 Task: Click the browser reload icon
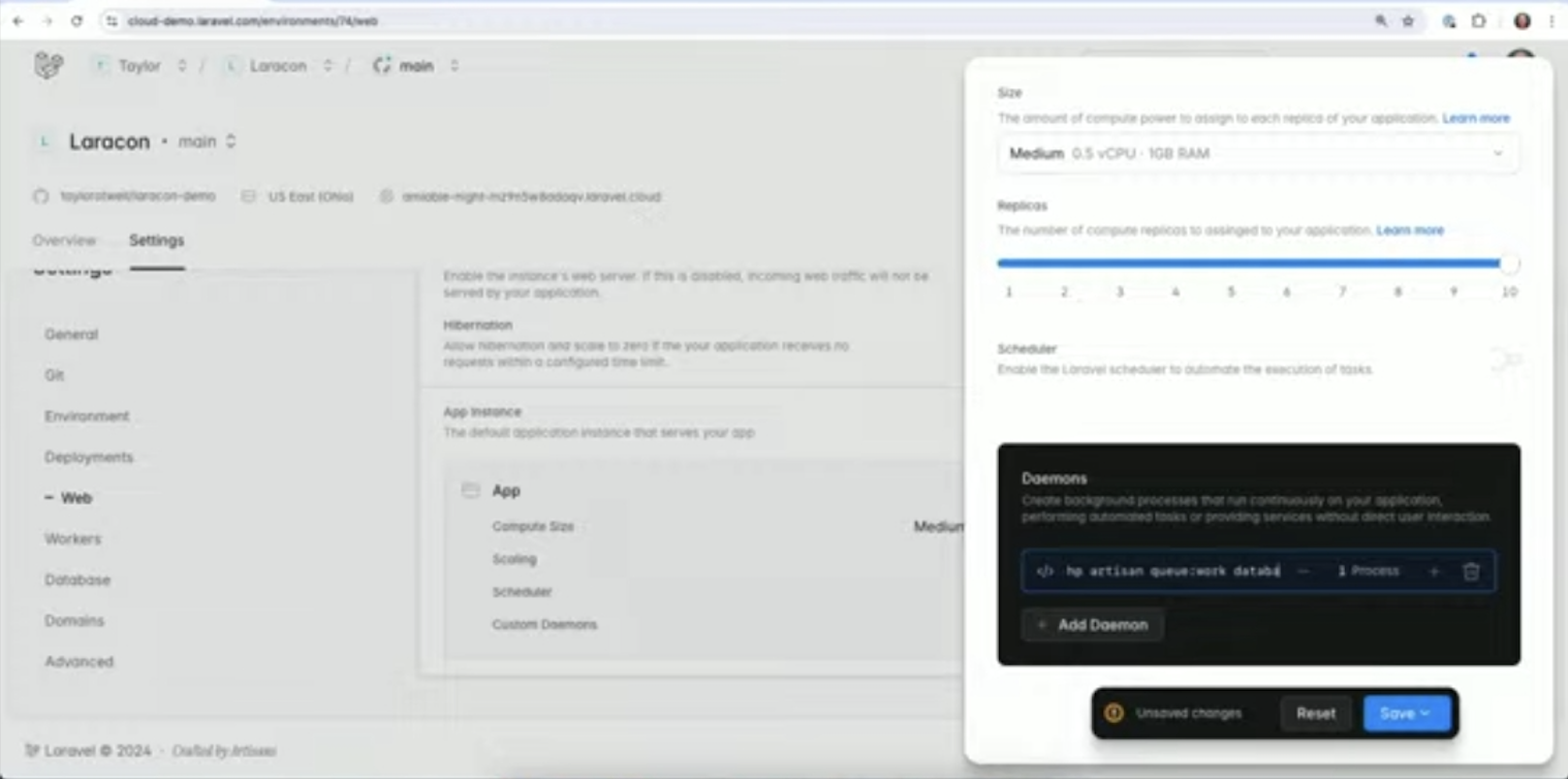point(77,20)
